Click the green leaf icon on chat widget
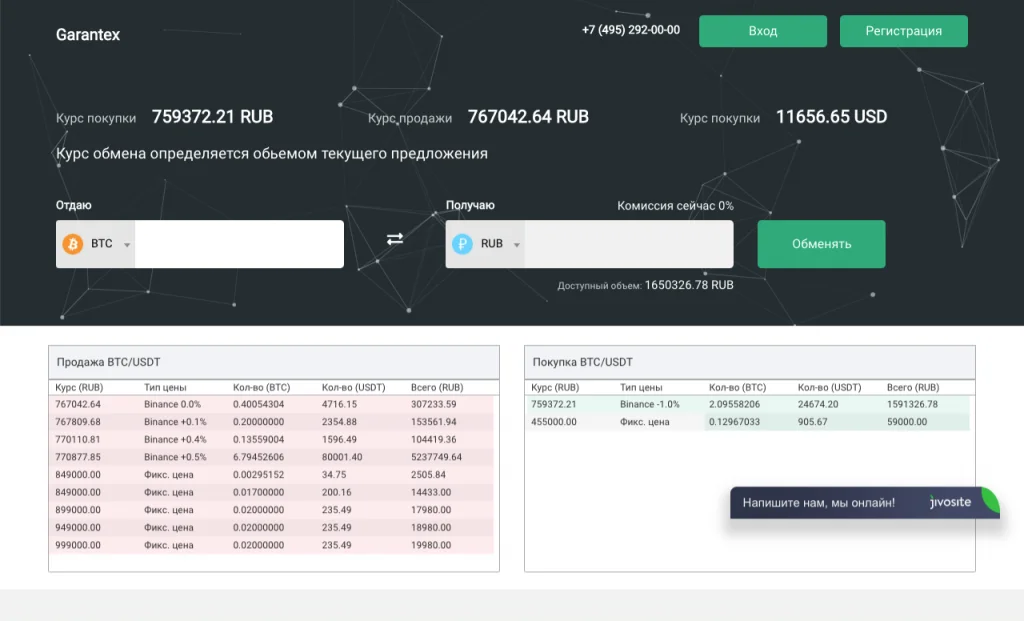The height and width of the screenshot is (621, 1024). tap(990, 500)
